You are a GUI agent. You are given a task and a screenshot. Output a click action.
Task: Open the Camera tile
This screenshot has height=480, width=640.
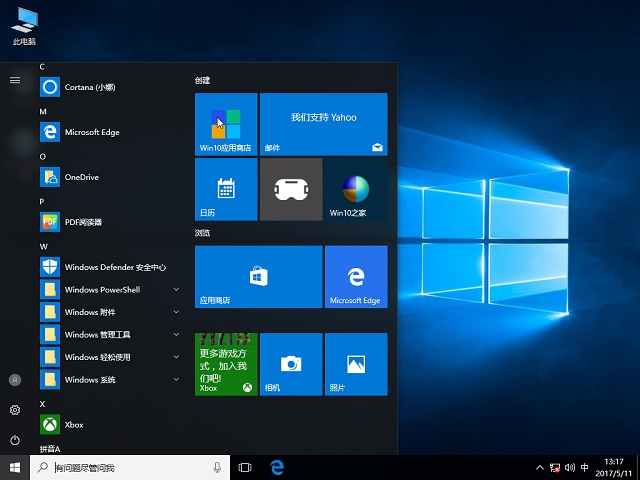[x=291, y=364]
